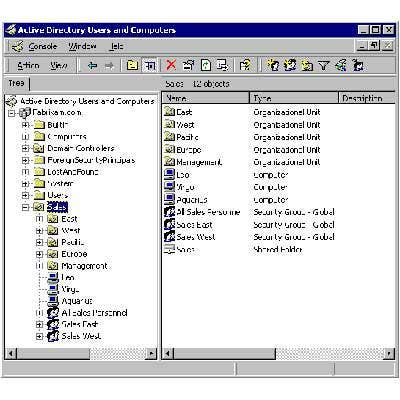Click the left pane horizontal scrollbar thumb
The width and height of the screenshot is (400, 400).
click(53, 353)
